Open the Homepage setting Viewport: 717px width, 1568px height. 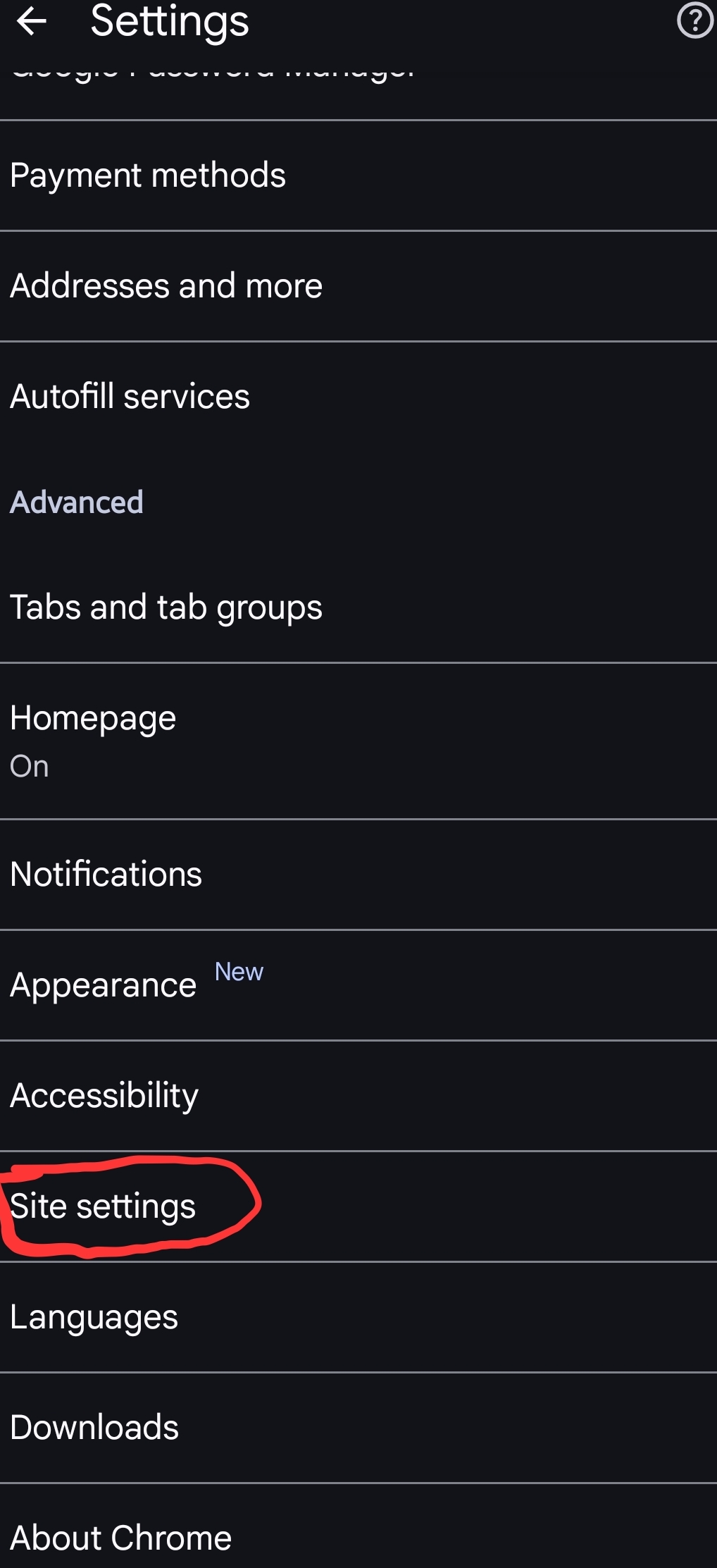pyautogui.click(x=93, y=719)
